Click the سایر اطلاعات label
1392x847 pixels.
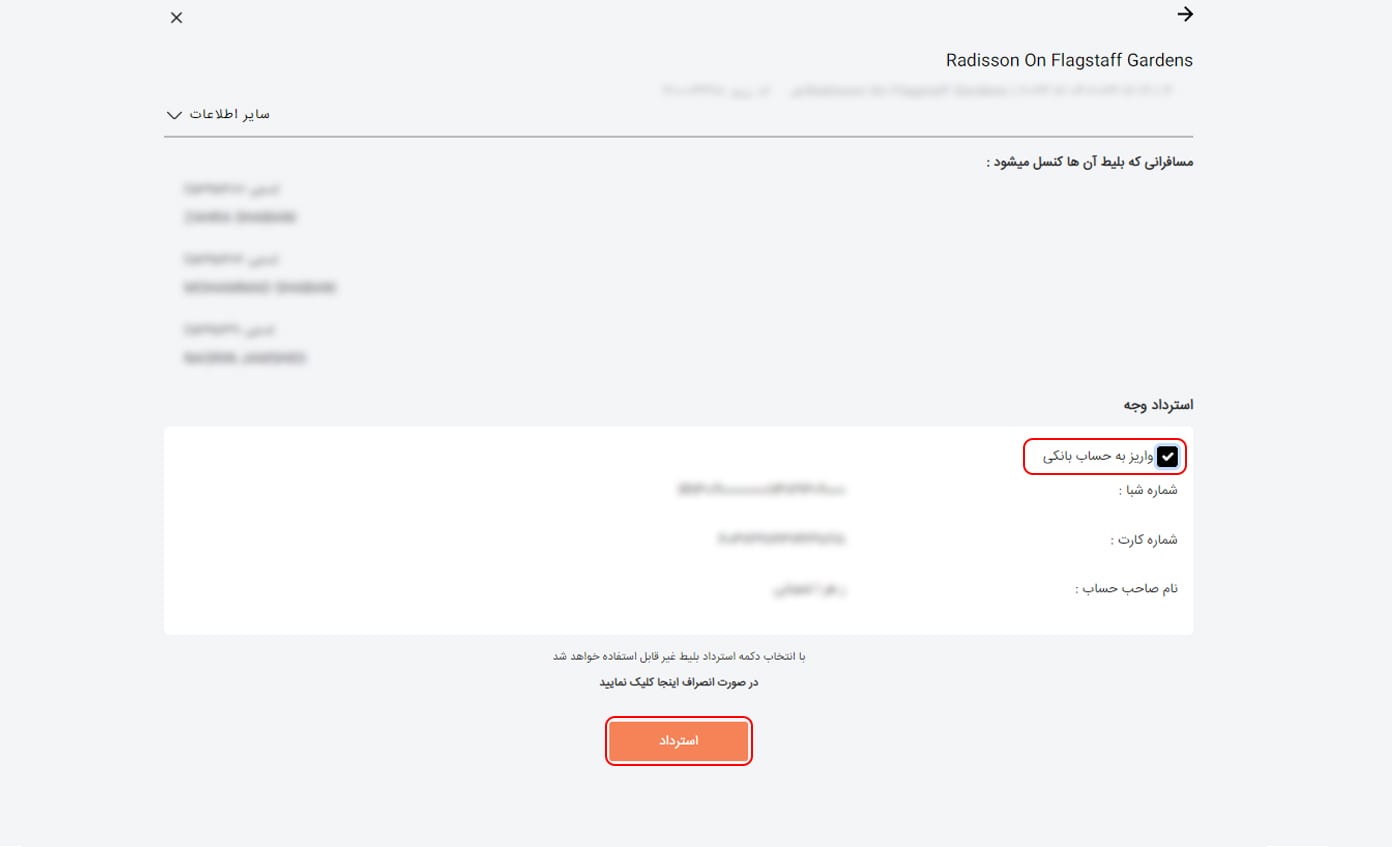point(231,114)
